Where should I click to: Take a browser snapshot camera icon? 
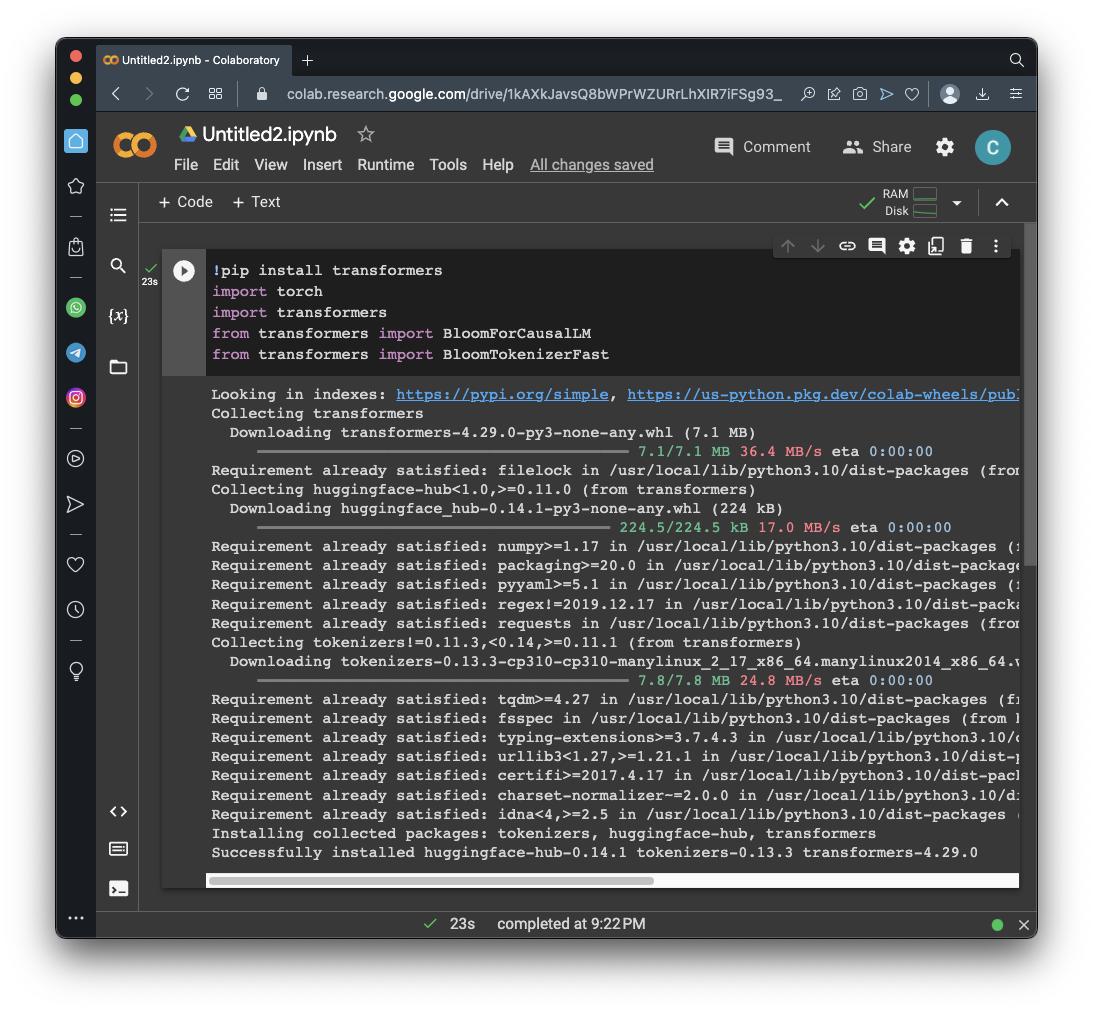click(x=860, y=94)
